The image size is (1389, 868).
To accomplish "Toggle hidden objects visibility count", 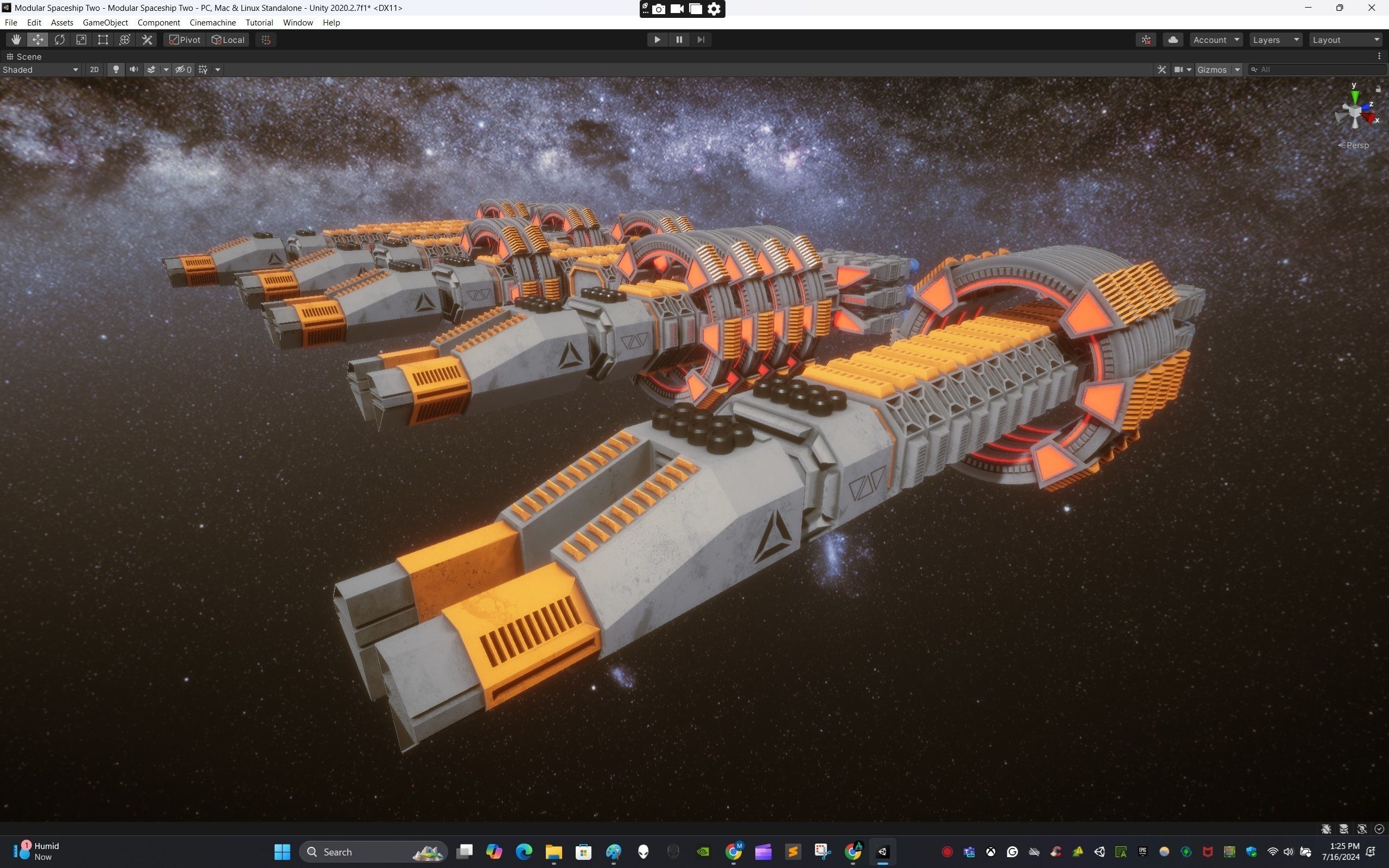I will coord(184,69).
